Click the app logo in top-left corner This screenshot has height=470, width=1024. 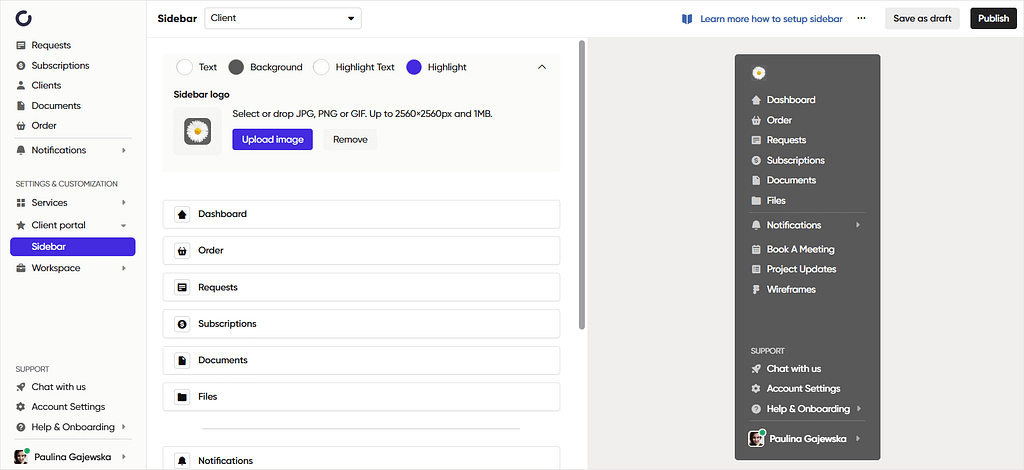point(24,18)
